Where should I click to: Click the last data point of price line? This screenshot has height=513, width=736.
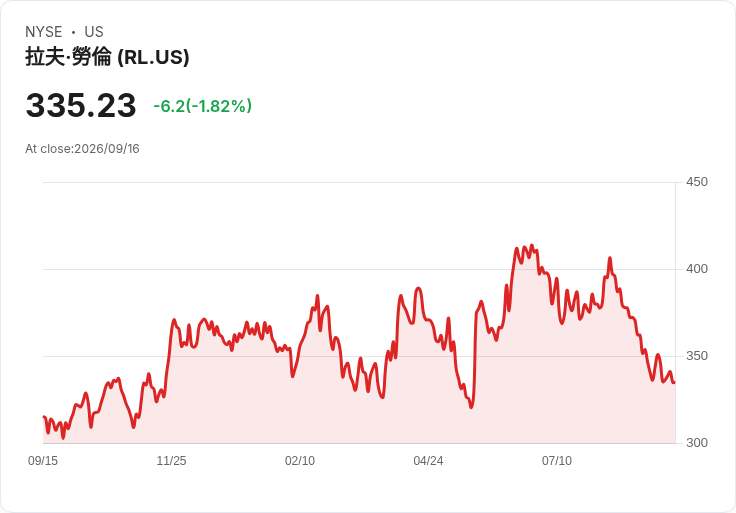(675, 383)
